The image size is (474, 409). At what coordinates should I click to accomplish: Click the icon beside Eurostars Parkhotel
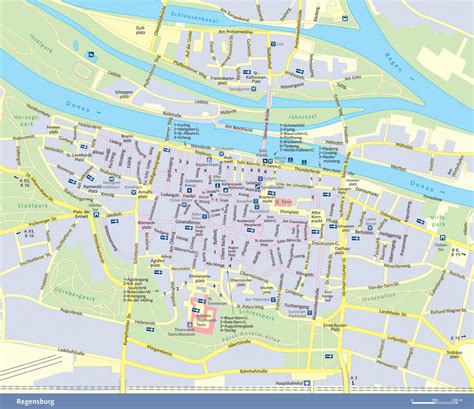coord(309,312)
